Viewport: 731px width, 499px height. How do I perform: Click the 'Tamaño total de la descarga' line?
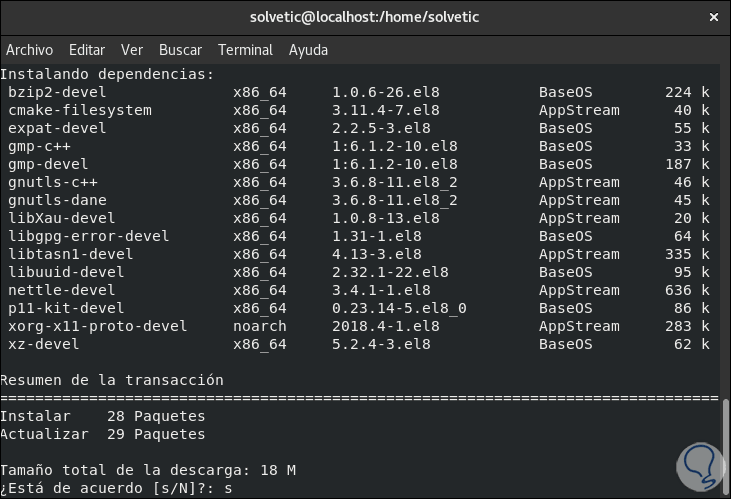coord(148,470)
